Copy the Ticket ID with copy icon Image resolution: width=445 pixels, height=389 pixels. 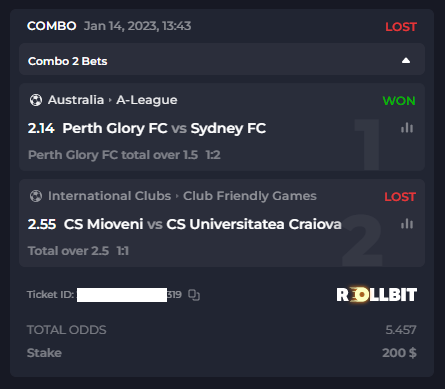(x=194, y=295)
